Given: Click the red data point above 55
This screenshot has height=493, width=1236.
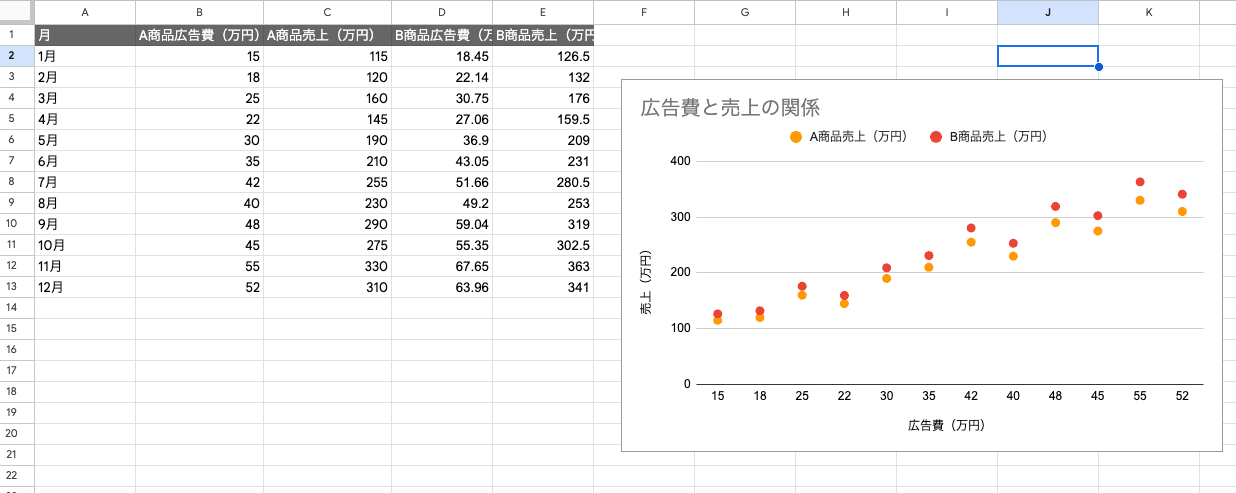Looking at the screenshot, I should point(1140,182).
